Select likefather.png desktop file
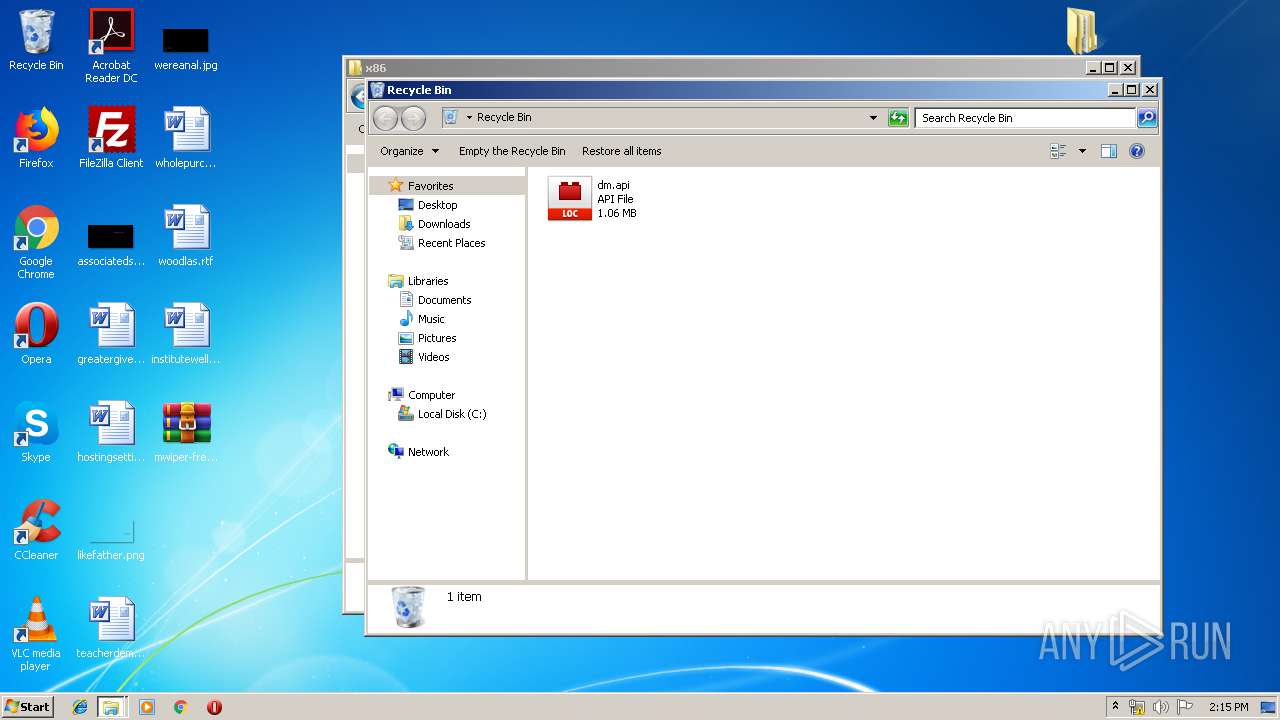 click(x=111, y=540)
